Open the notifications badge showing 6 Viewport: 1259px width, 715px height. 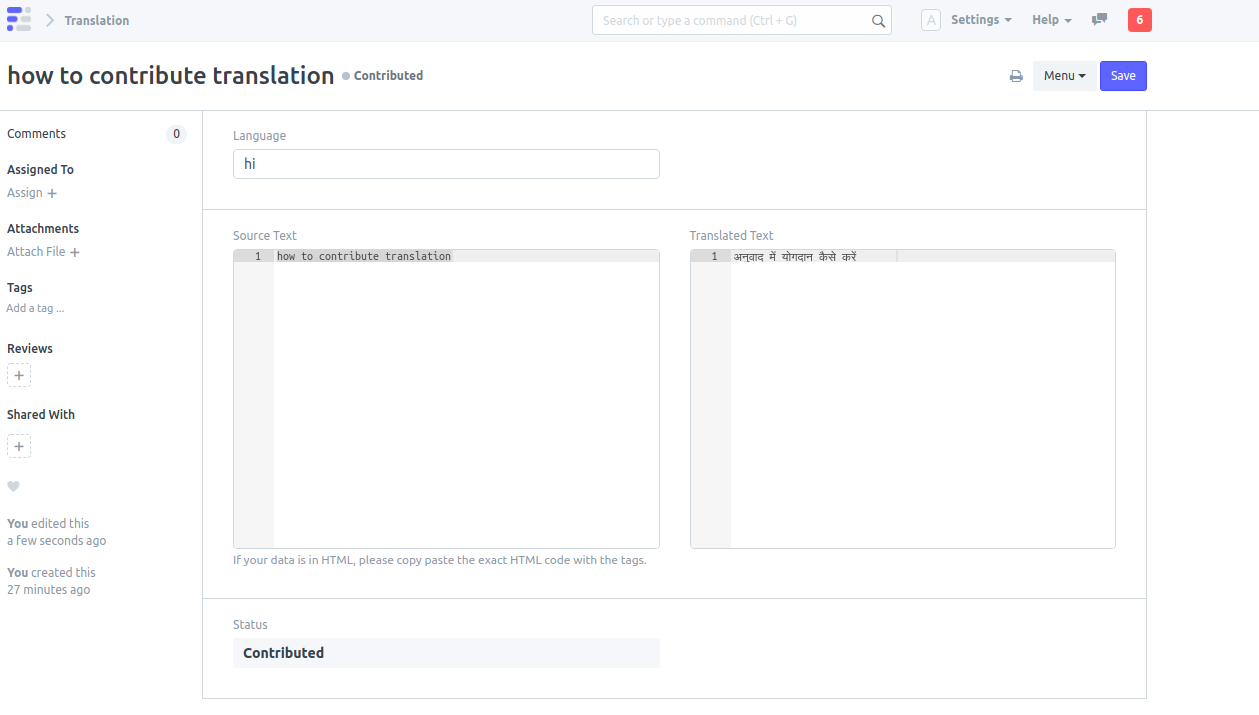click(1139, 20)
